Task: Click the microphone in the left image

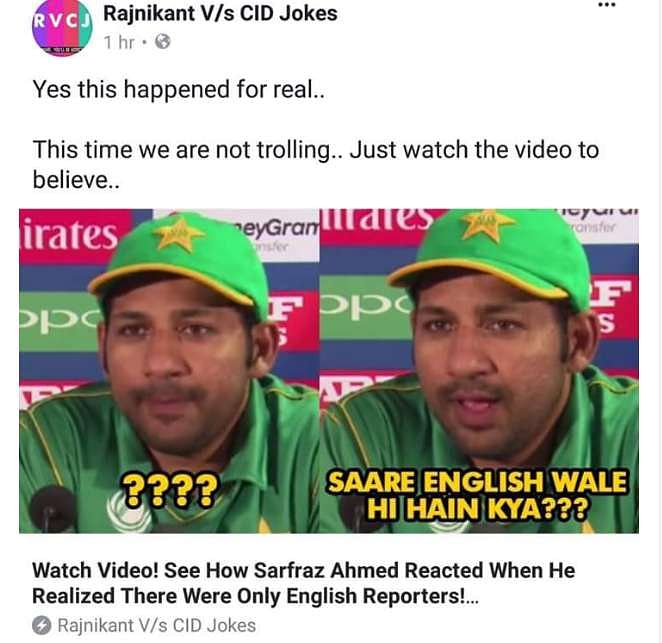Action: (x=54, y=507)
